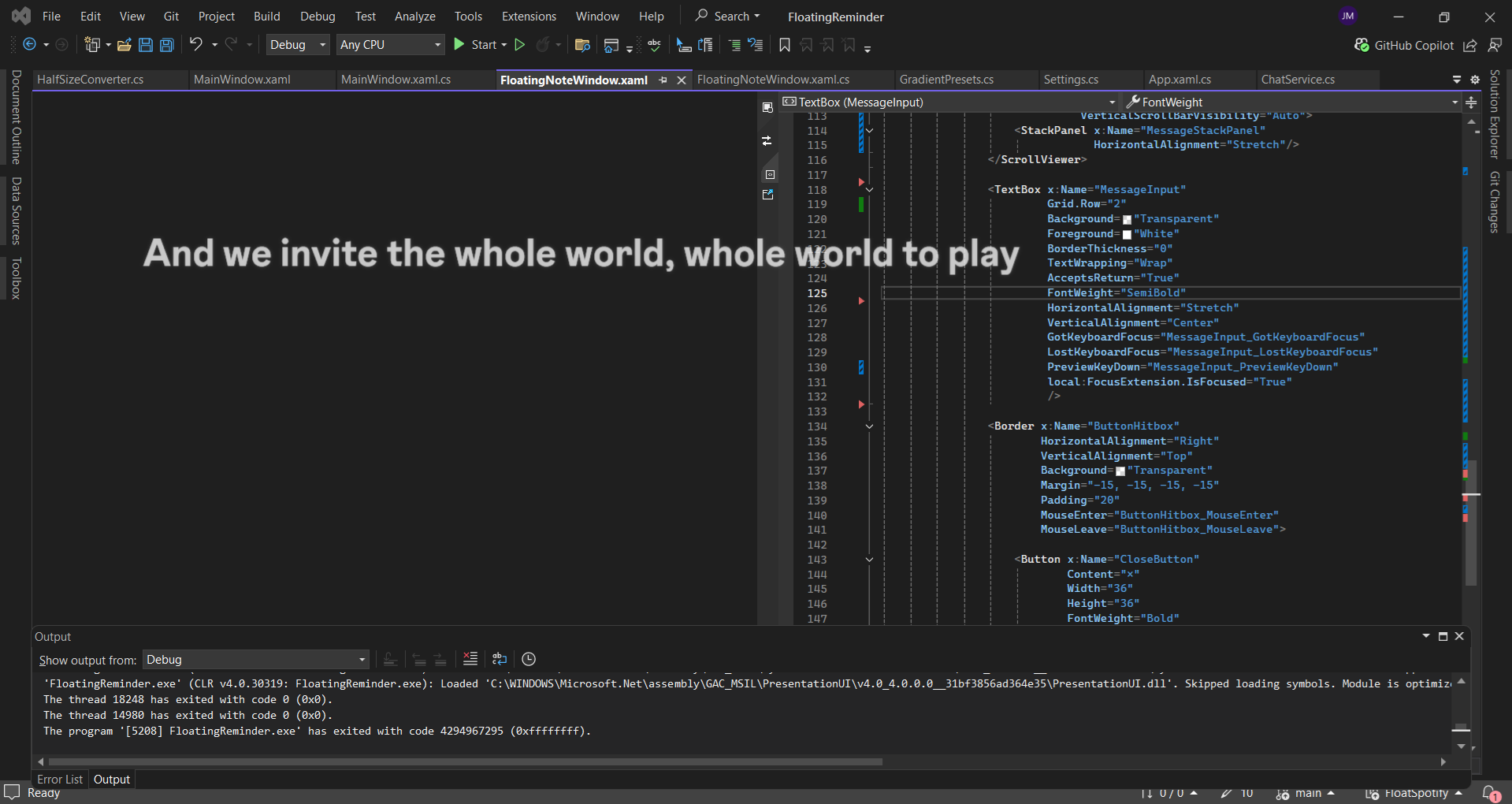Toggle word wrap in Output panel

pos(500,659)
